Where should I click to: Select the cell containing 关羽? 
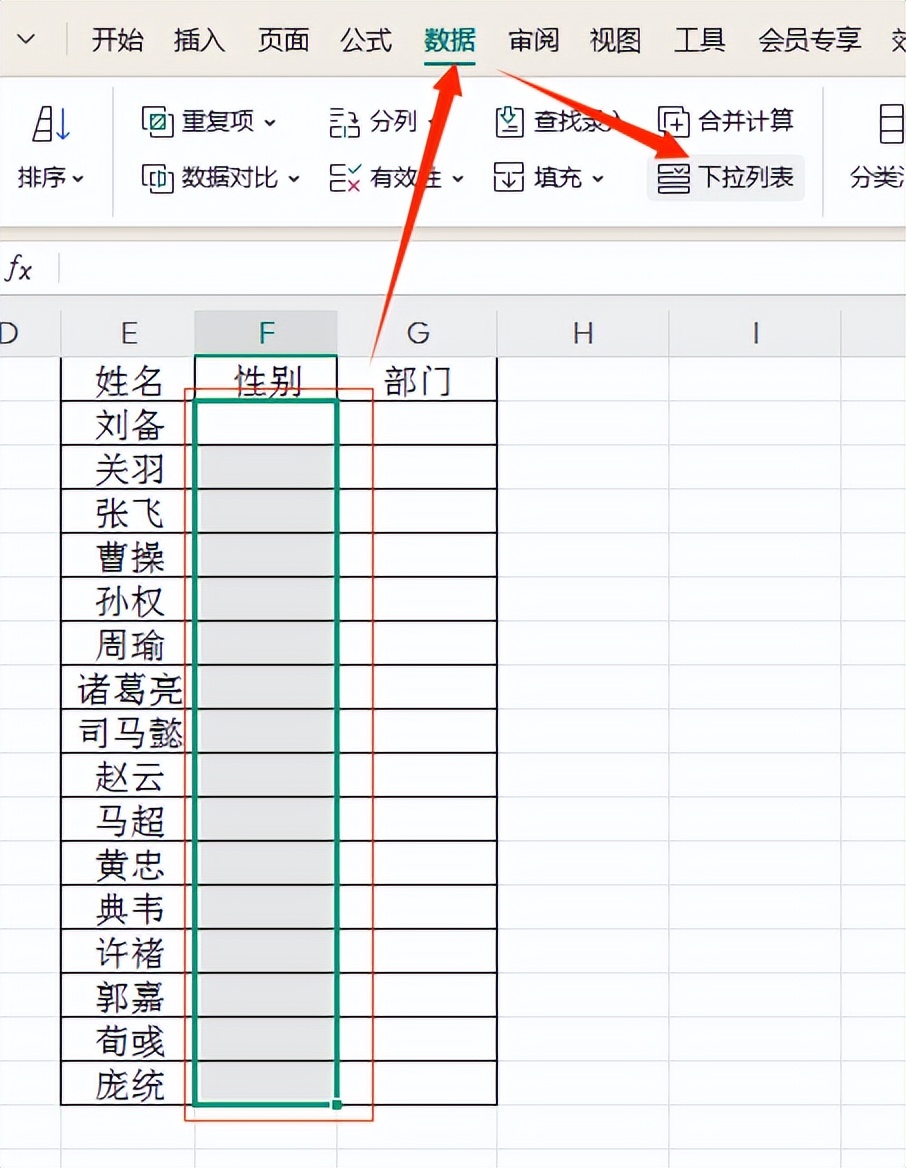coord(128,468)
